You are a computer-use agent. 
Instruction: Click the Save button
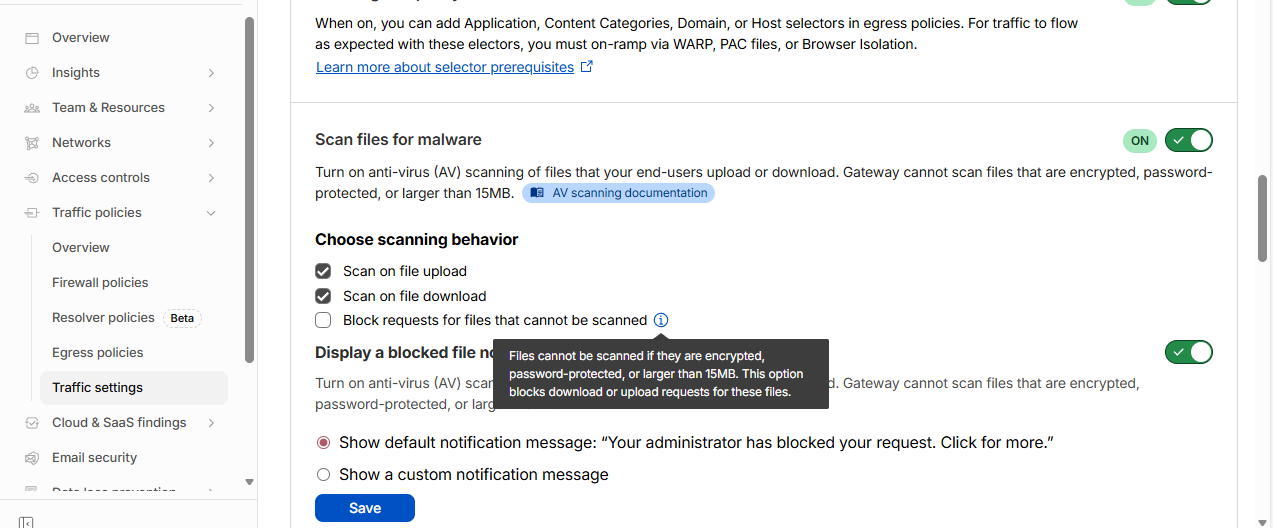coord(364,508)
